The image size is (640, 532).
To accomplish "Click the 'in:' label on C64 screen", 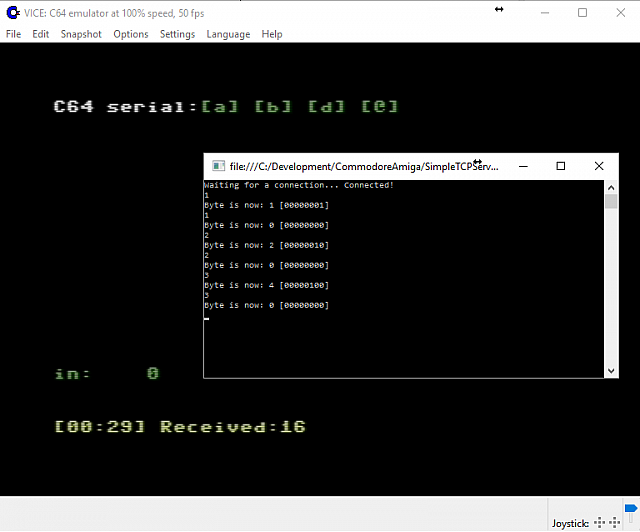I will 73,374.
